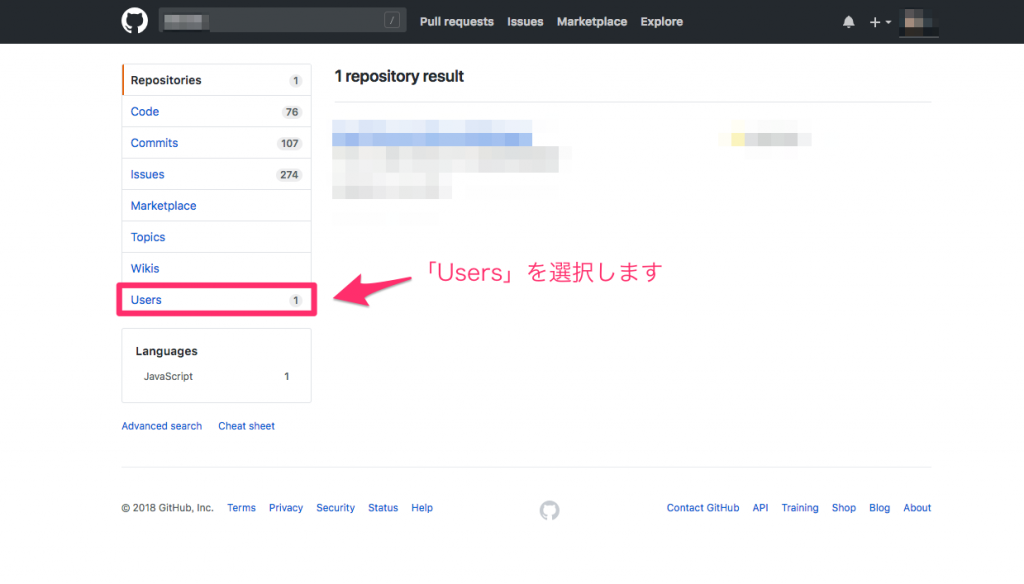Open the notifications bell

click(x=849, y=20)
